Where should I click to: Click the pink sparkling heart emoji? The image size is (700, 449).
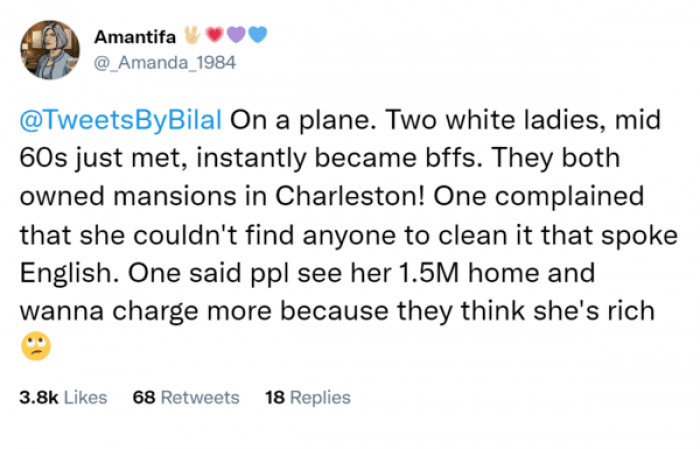click(212, 37)
